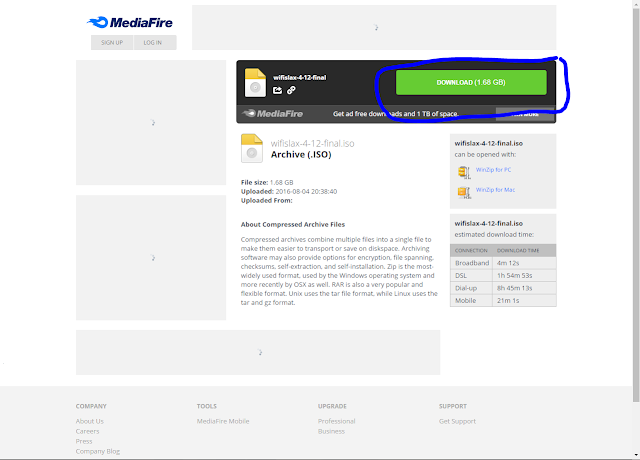Open the MediaFire Mobile footer link
Image resolution: width=640 pixels, height=460 pixels.
[223, 421]
